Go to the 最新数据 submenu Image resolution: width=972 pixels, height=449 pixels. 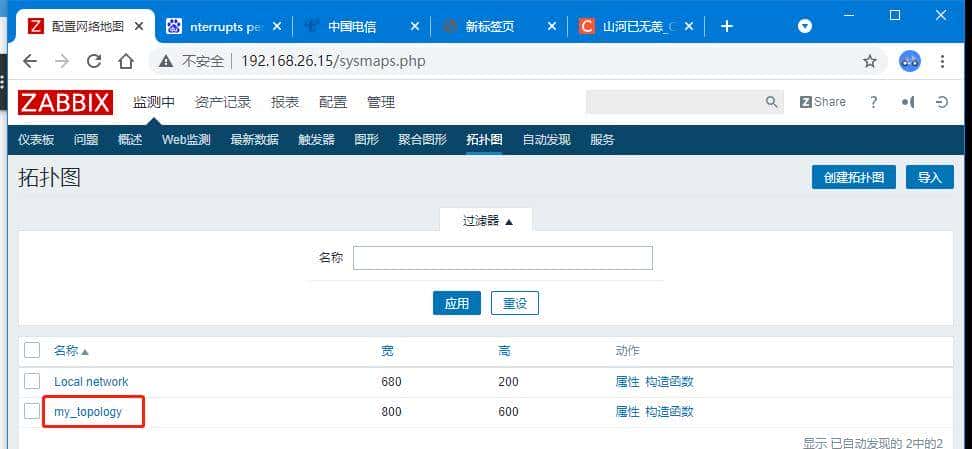[x=254, y=140]
